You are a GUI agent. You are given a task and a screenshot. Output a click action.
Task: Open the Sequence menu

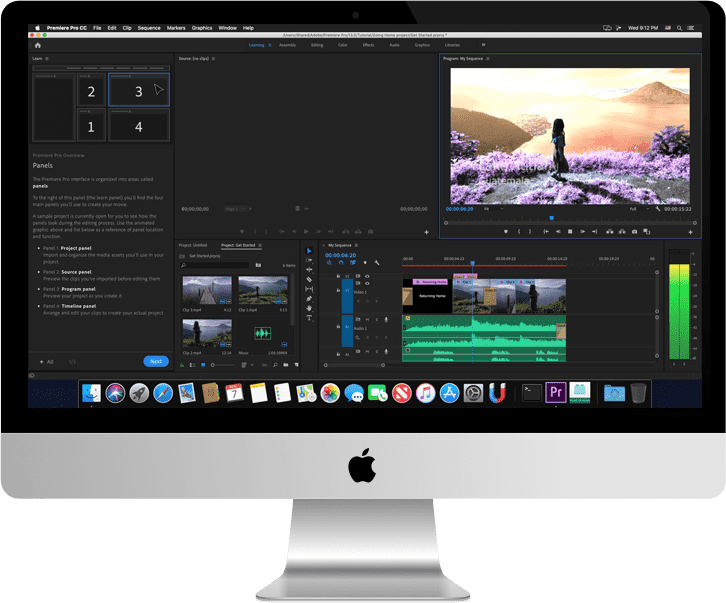pos(149,28)
